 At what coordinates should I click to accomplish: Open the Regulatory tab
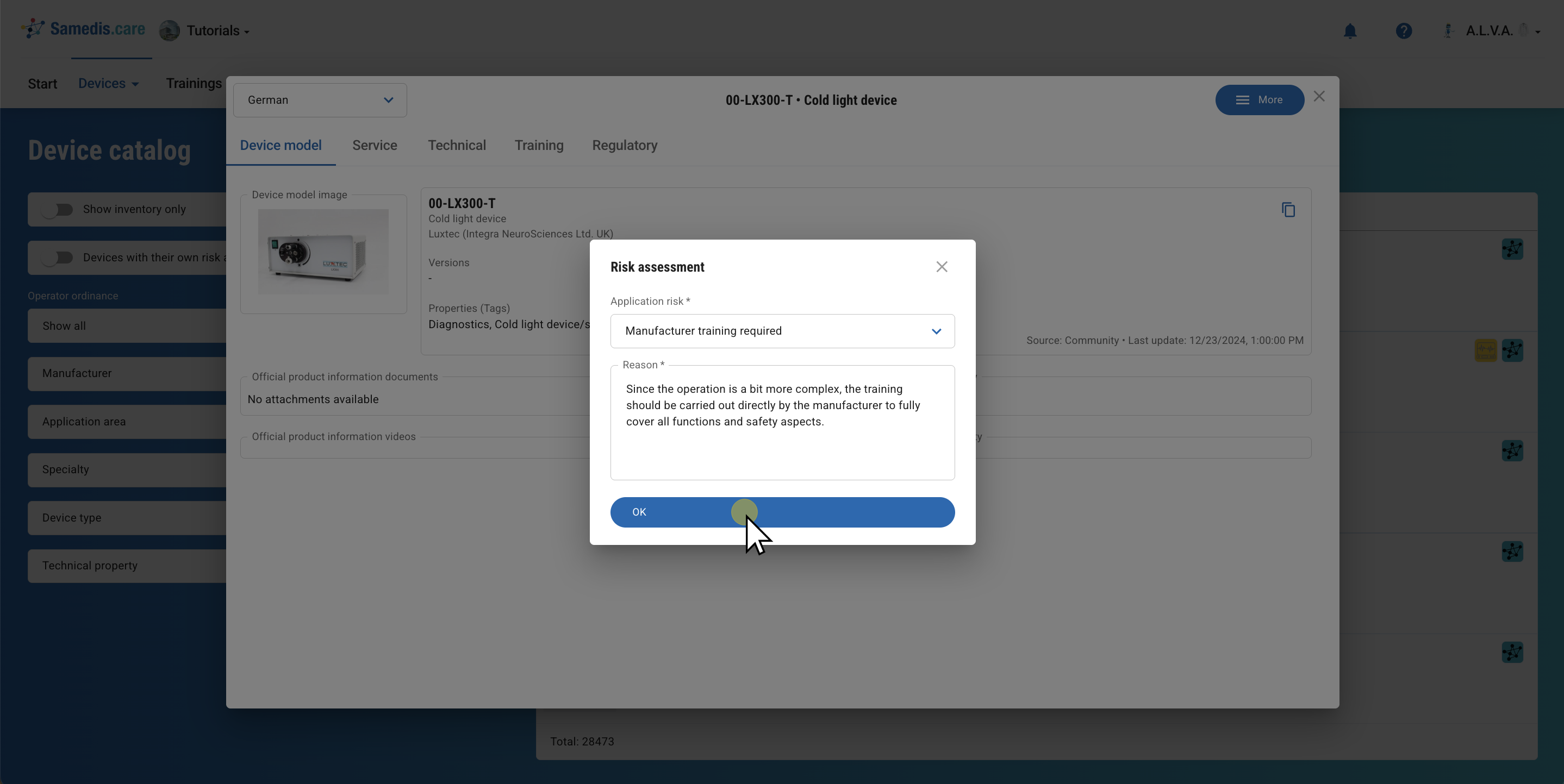[624, 146]
